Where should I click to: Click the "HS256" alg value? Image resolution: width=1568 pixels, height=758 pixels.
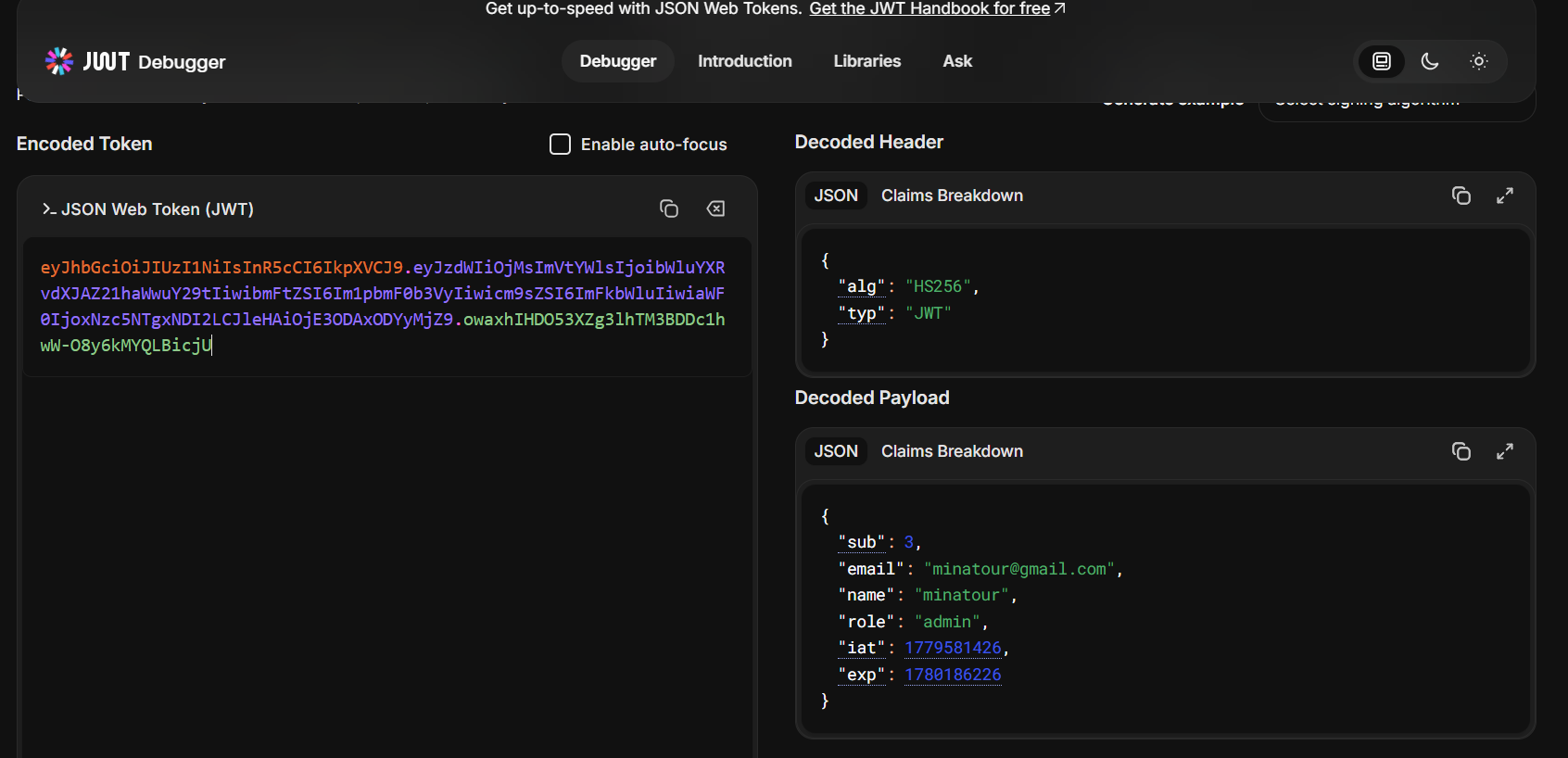click(938, 286)
